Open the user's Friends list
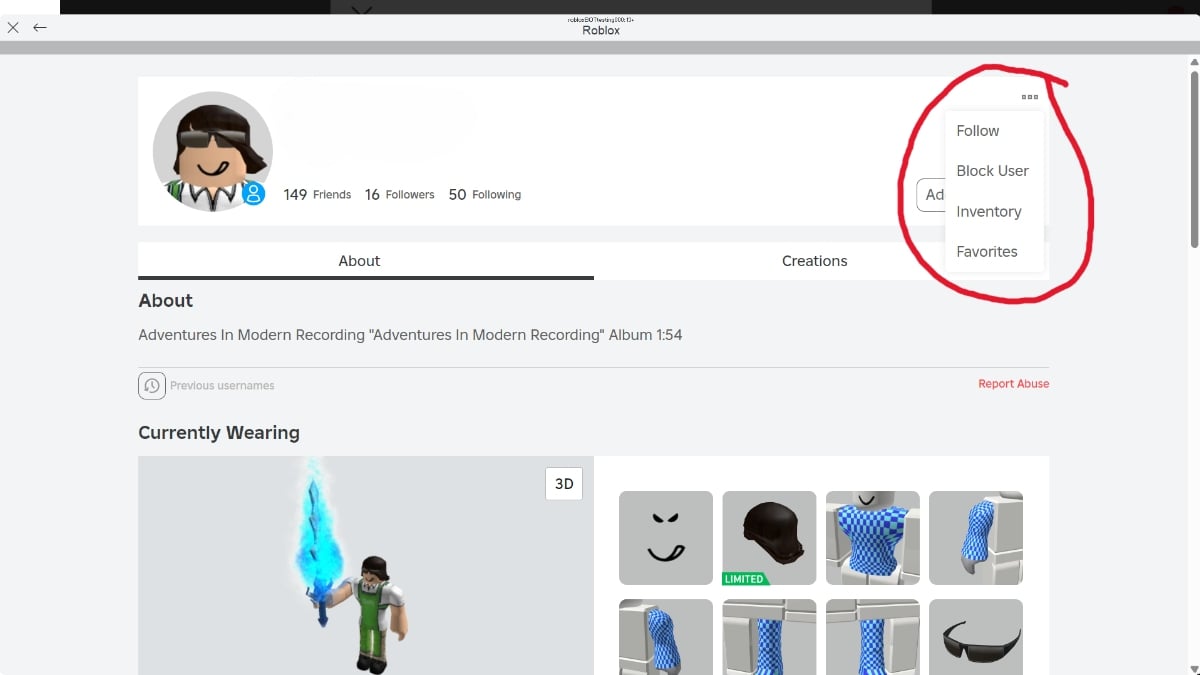 click(317, 194)
